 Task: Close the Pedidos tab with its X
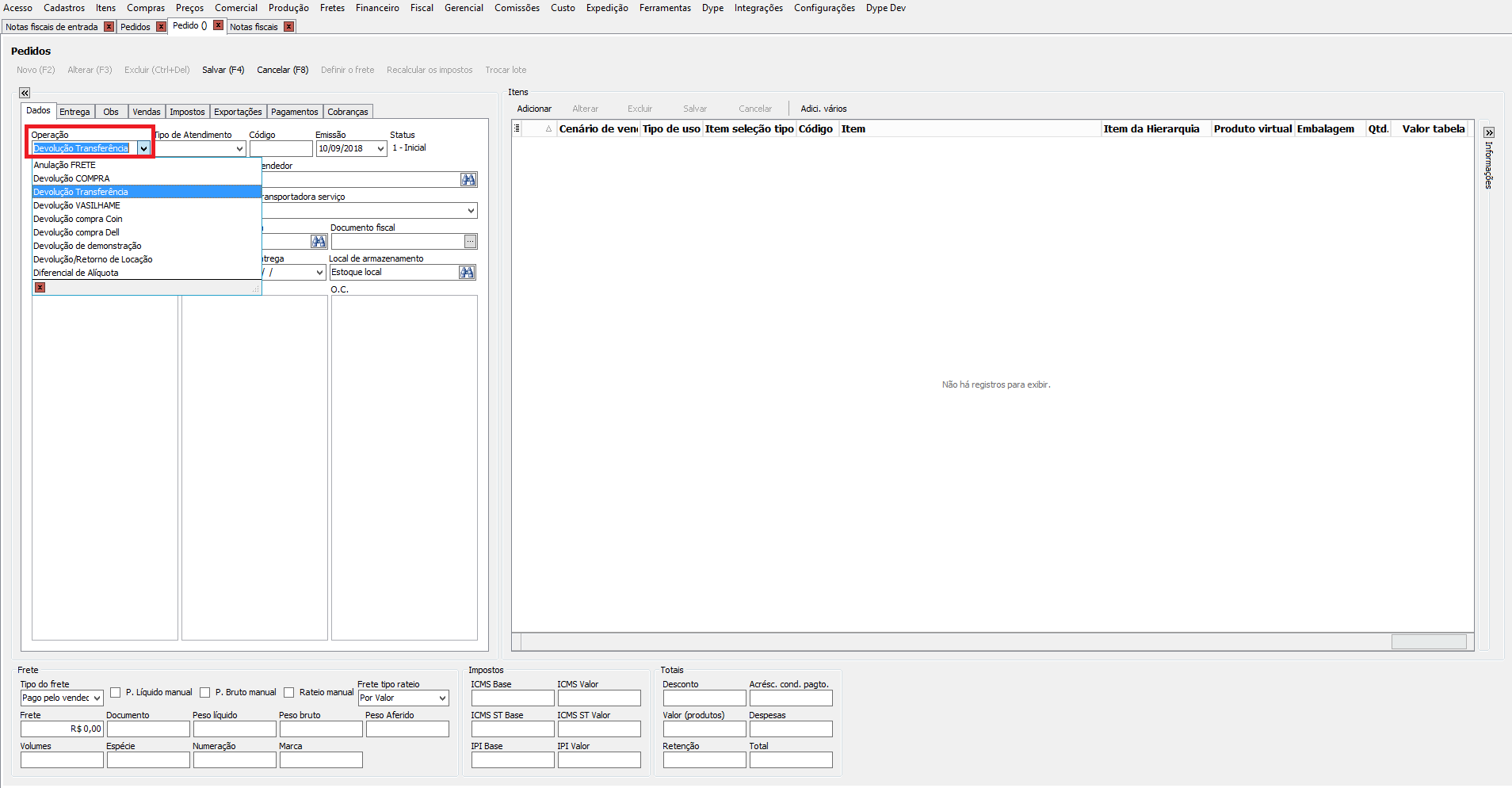click(x=161, y=27)
